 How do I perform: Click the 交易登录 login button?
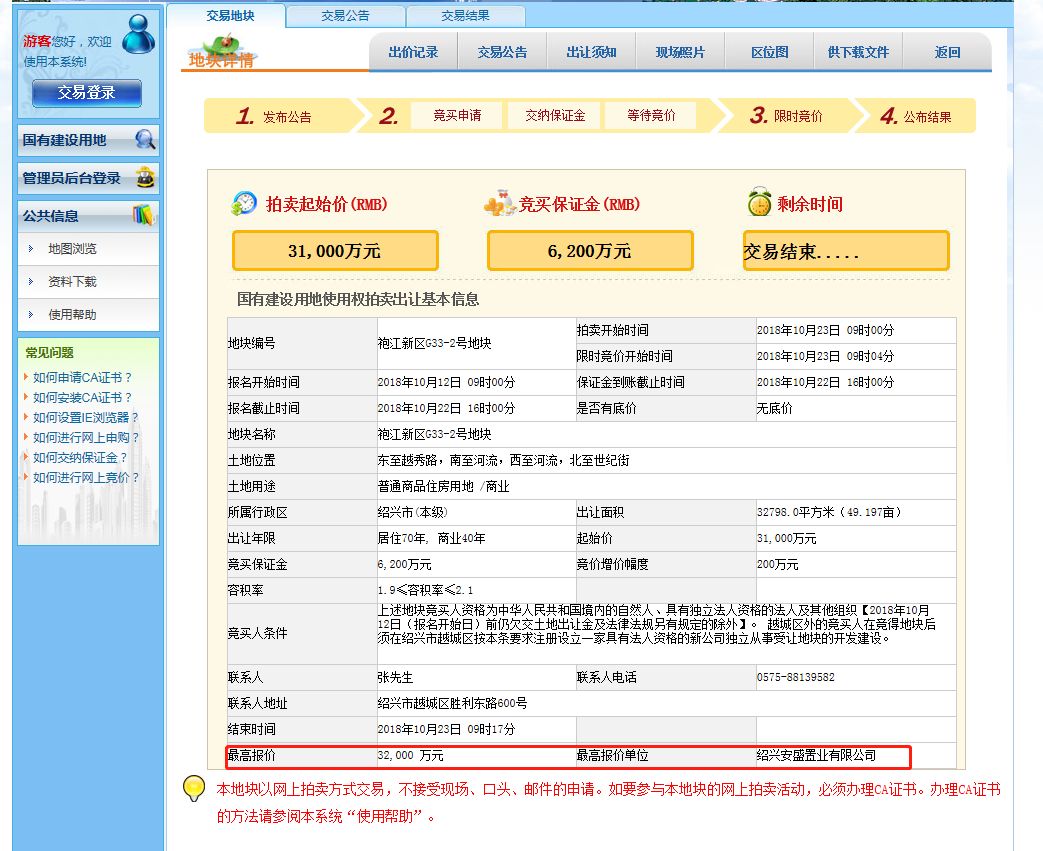pos(89,93)
